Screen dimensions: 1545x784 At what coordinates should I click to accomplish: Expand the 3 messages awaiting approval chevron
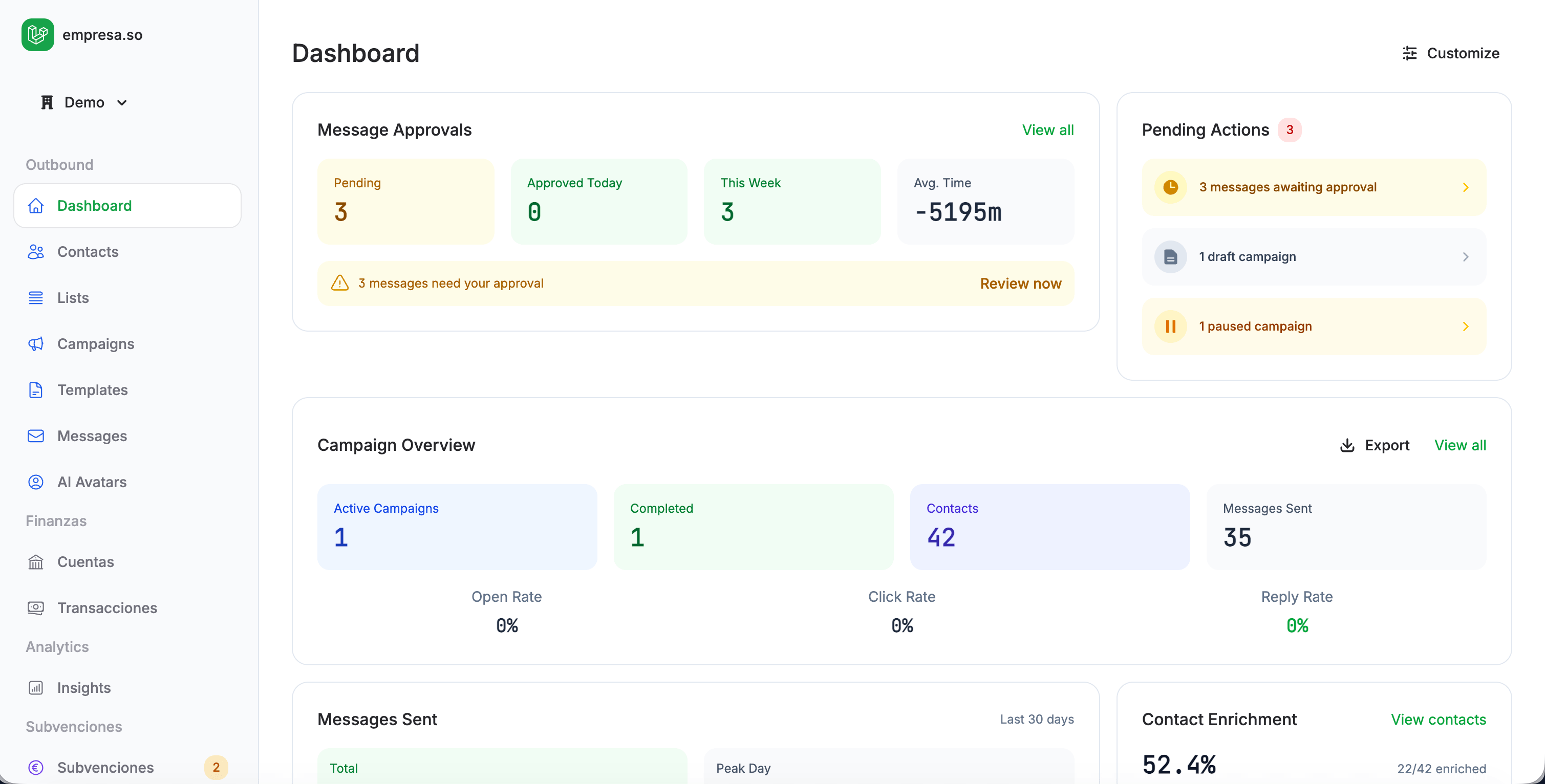click(1465, 188)
